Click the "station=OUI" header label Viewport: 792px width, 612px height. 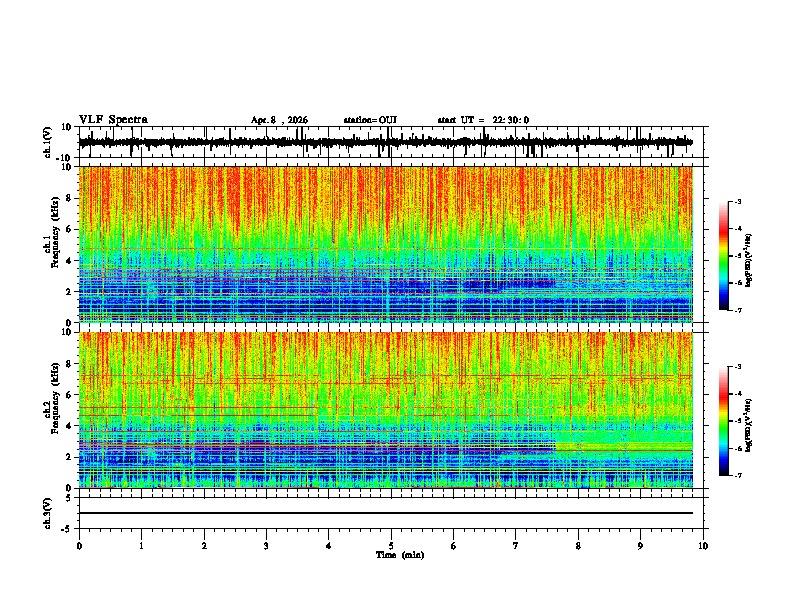(x=370, y=120)
